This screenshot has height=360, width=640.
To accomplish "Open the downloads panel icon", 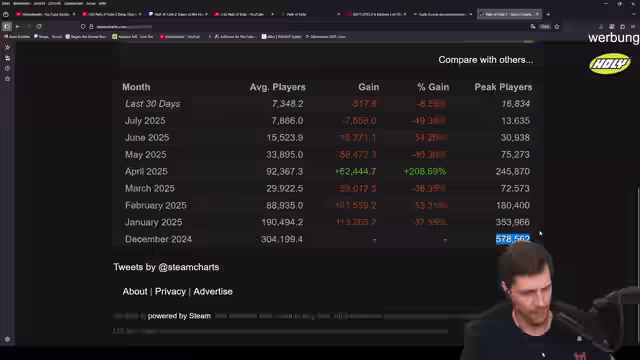I will click(601, 27).
